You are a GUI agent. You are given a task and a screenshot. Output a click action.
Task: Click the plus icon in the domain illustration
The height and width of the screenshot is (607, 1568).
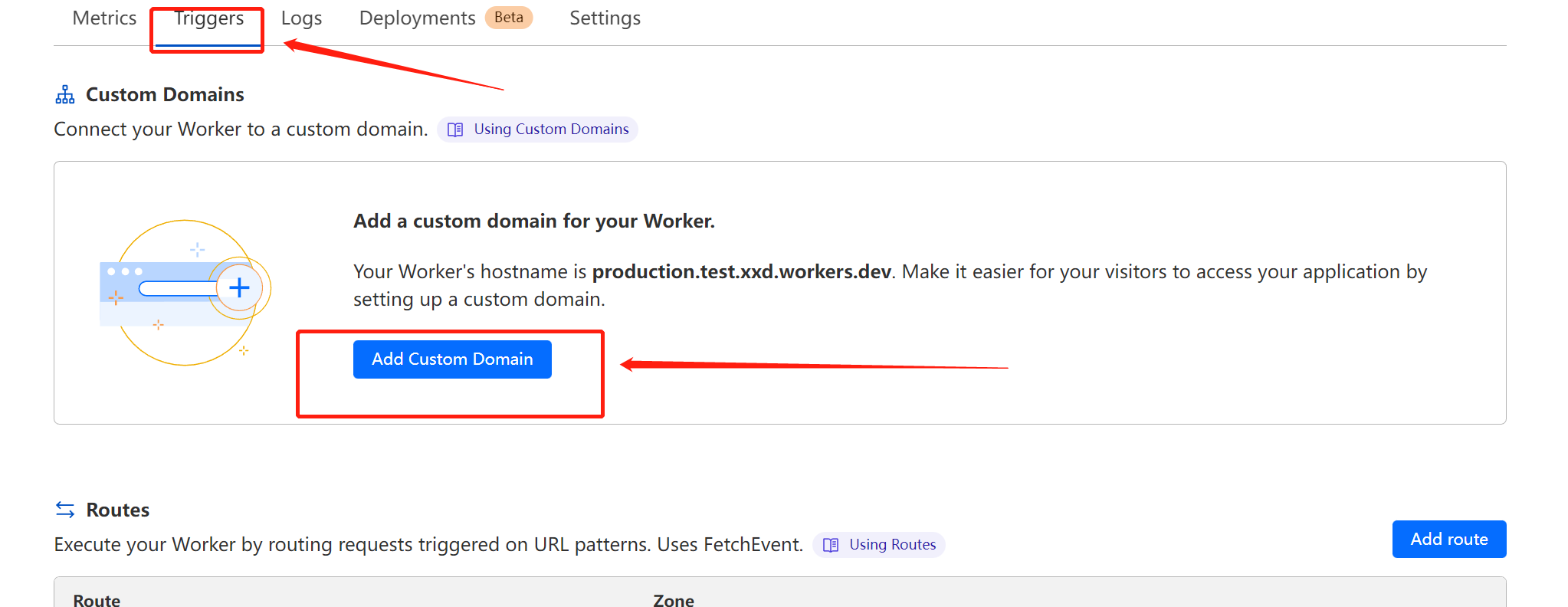[x=239, y=287]
